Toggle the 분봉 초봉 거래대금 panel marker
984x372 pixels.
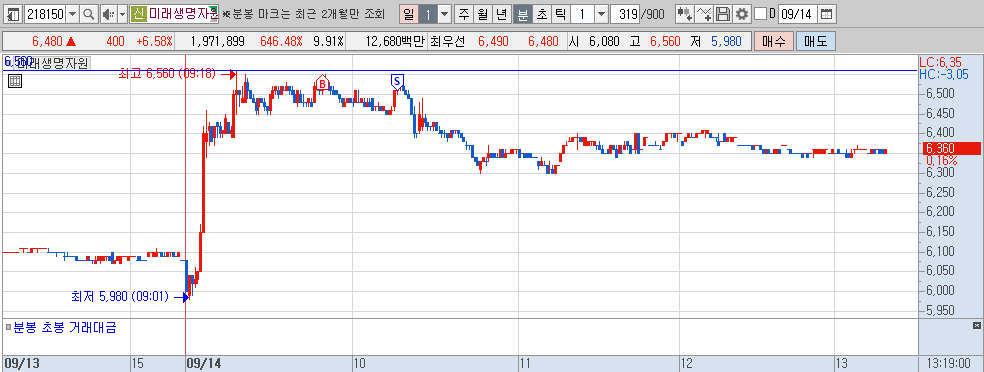[x=8, y=327]
